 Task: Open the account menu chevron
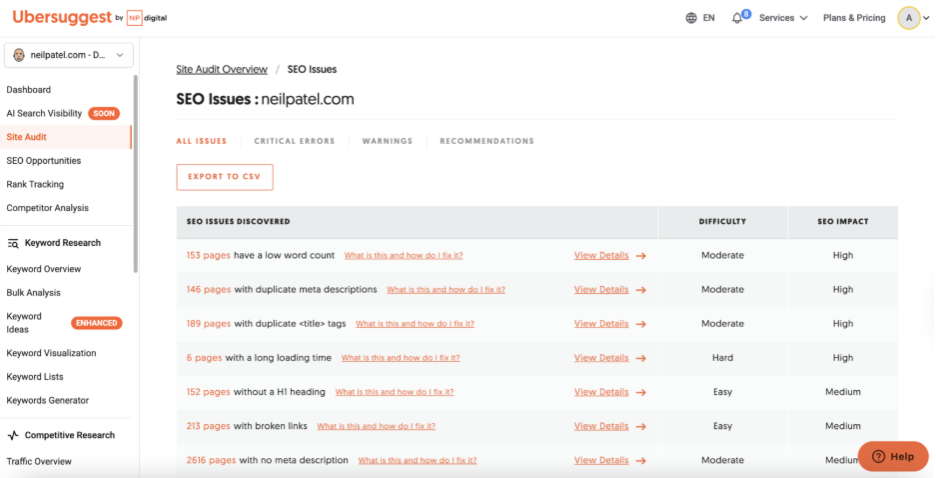click(926, 18)
